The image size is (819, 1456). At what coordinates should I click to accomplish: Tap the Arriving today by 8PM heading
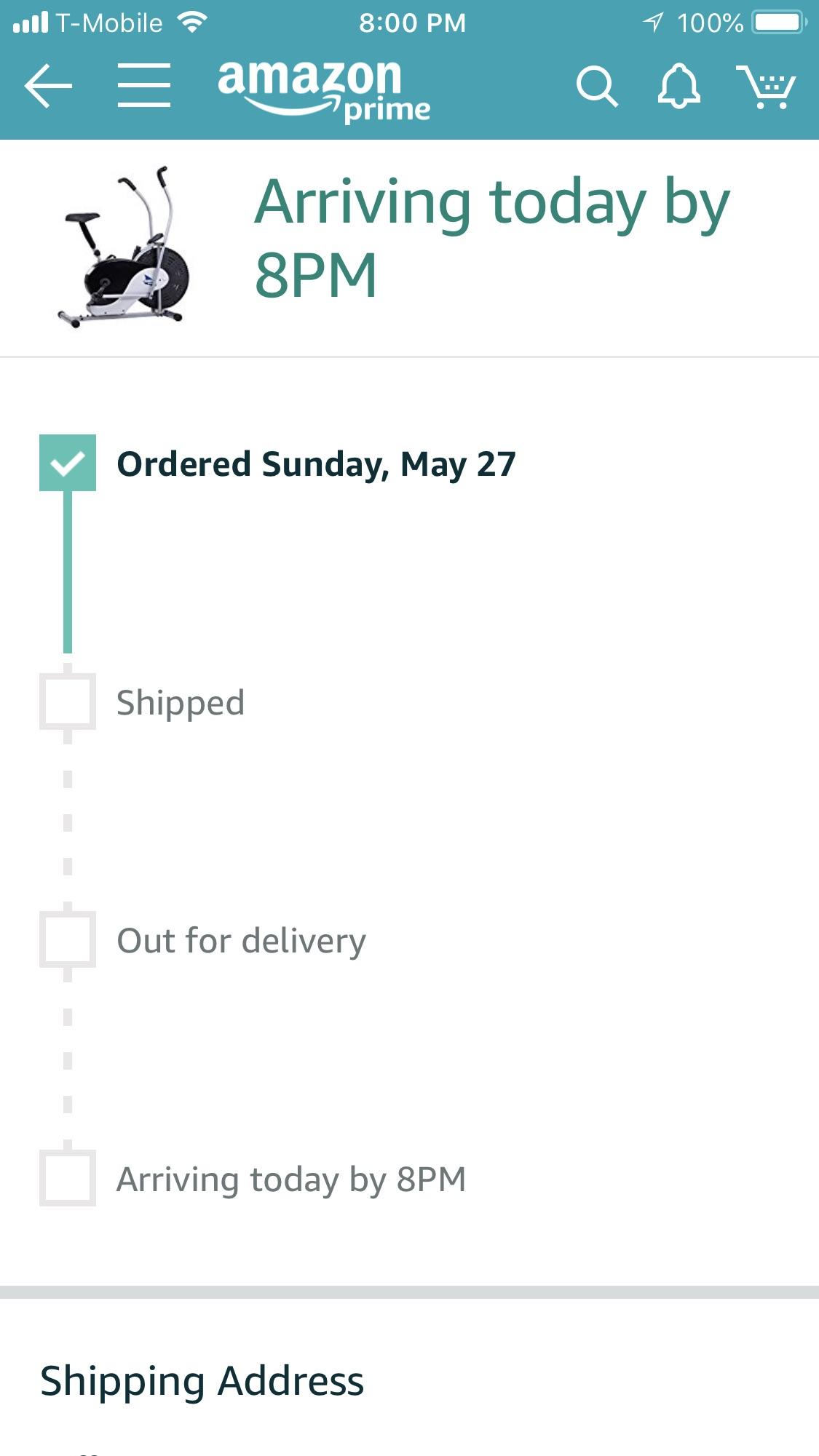491,235
